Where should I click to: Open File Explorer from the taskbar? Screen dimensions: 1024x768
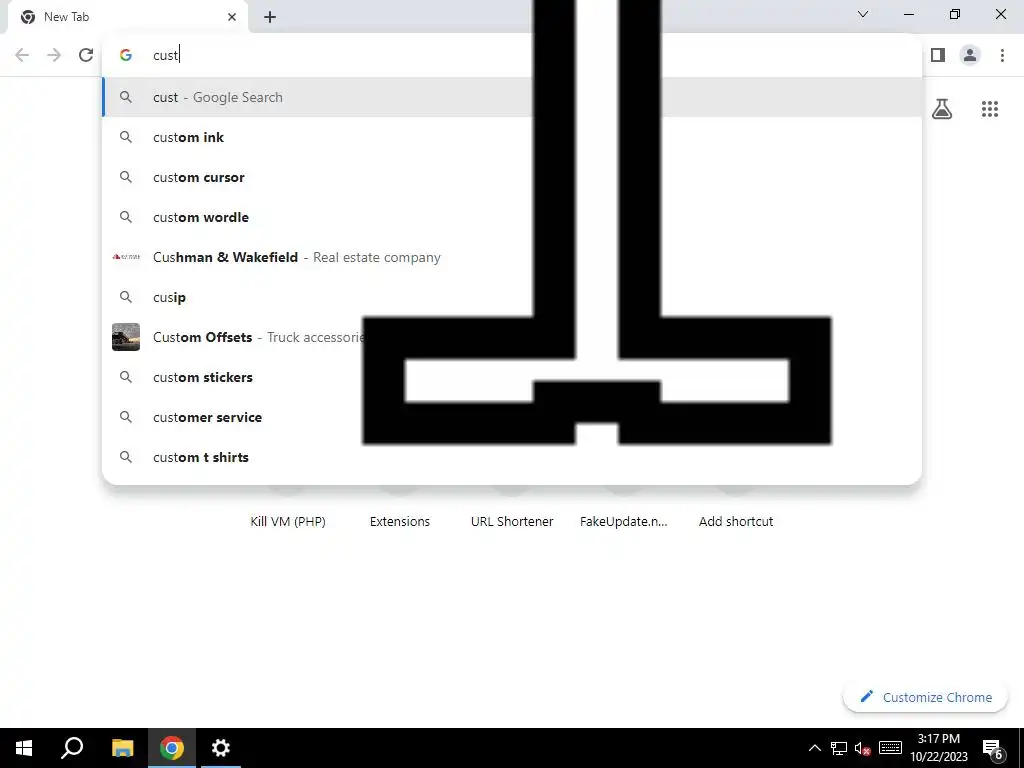(122, 748)
